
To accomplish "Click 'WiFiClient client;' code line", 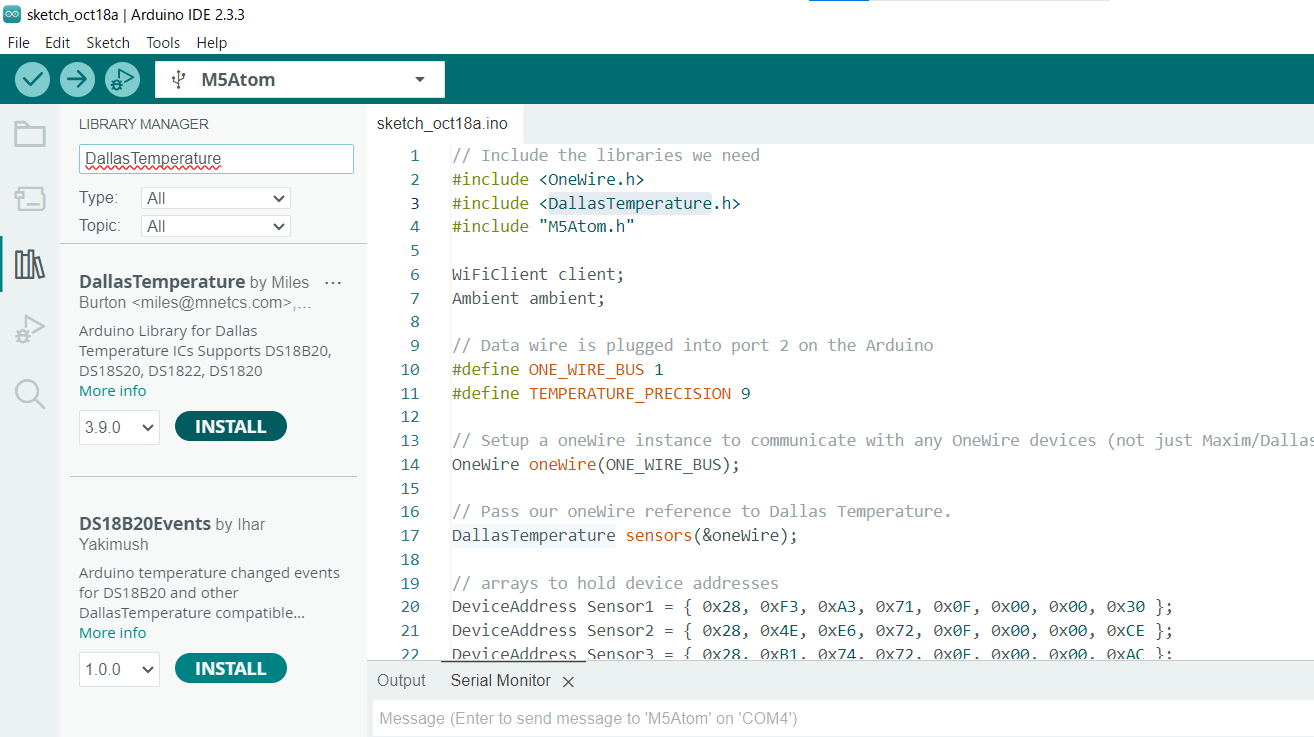I will click(x=538, y=274).
